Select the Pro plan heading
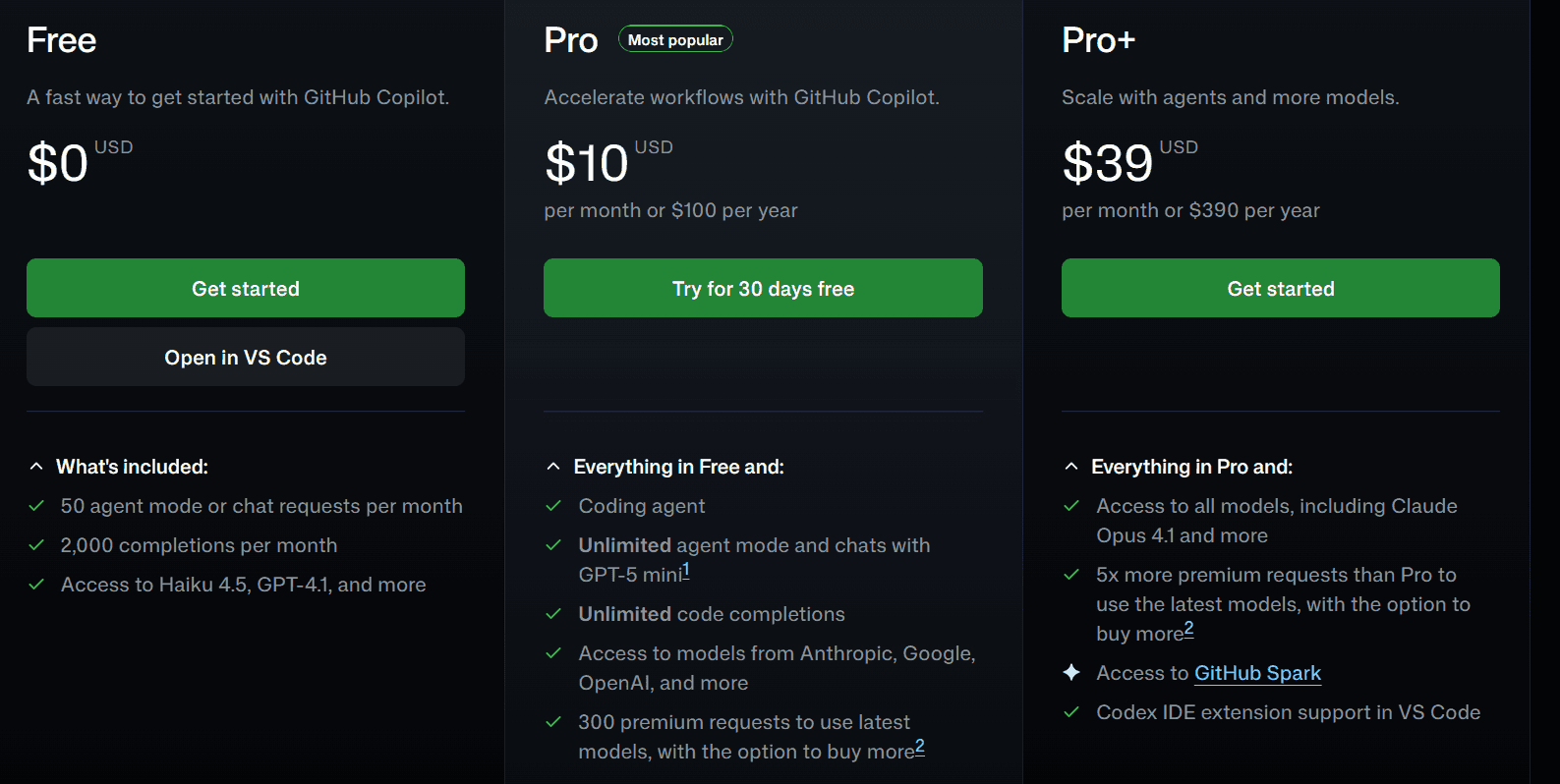The image size is (1560, 784). [570, 39]
